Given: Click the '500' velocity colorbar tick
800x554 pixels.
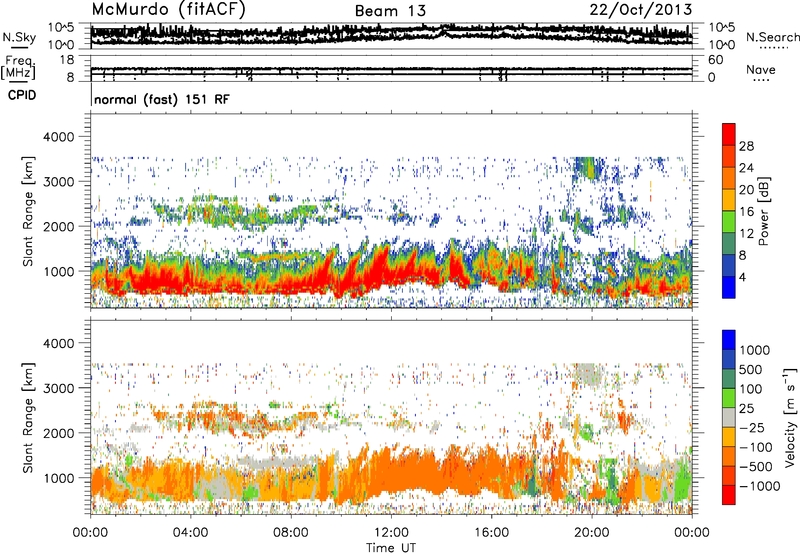Looking at the screenshot, I should click(751, 369).
